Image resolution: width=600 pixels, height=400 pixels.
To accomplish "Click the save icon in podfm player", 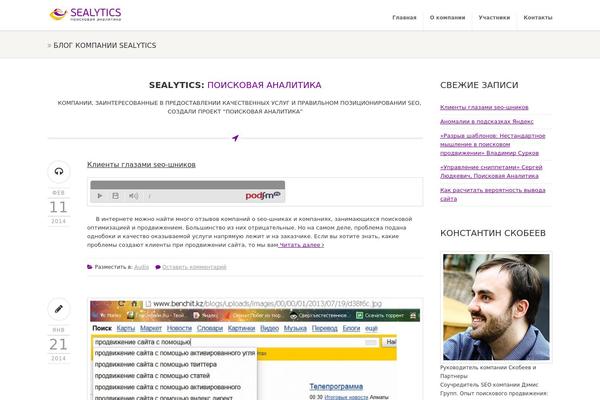I will 115,196.
